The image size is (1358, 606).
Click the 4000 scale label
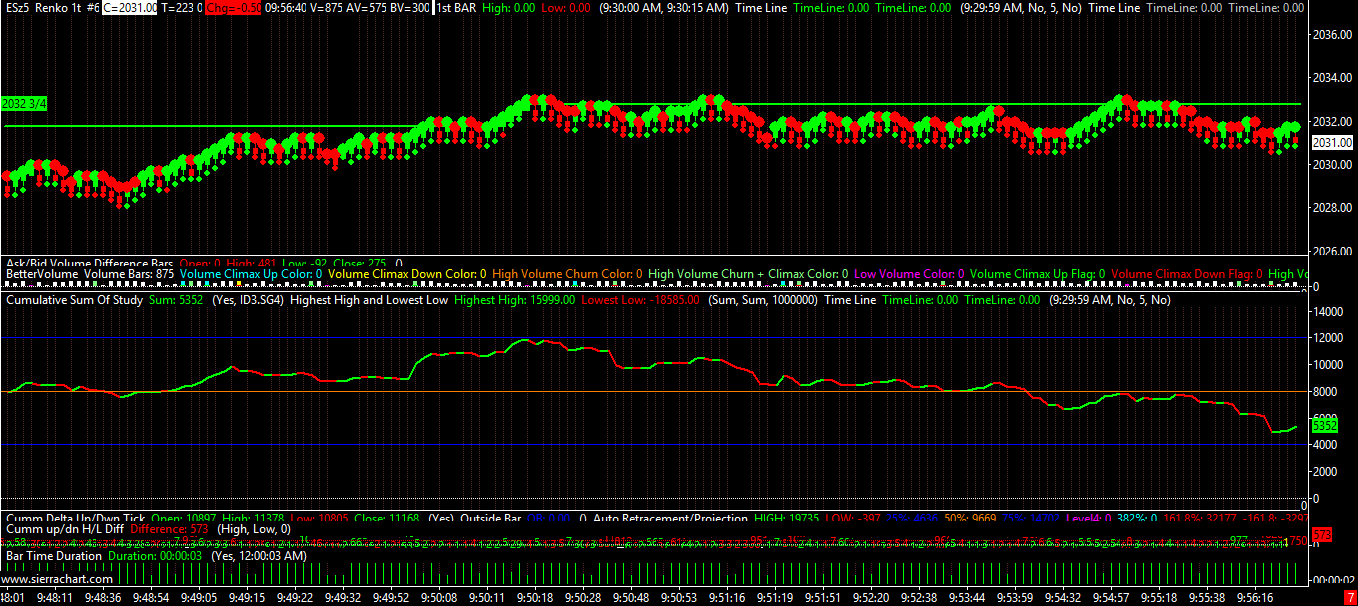click(1323, 445)
